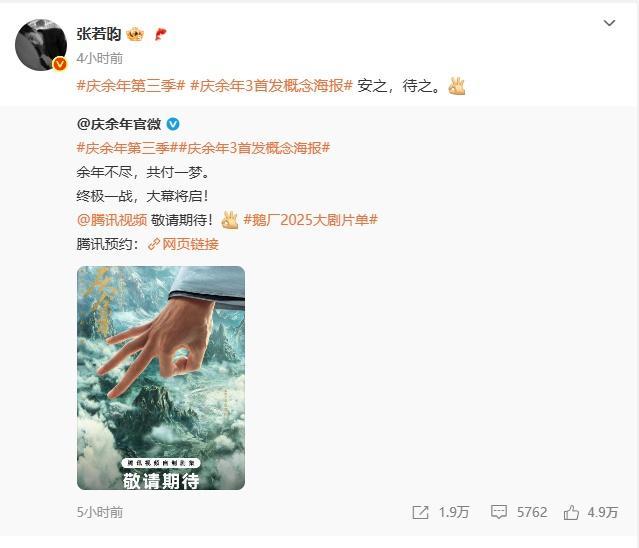Like the post with thumbs-up icon
This screenshot has height=548, width=639.
click(x=571, y=512)
